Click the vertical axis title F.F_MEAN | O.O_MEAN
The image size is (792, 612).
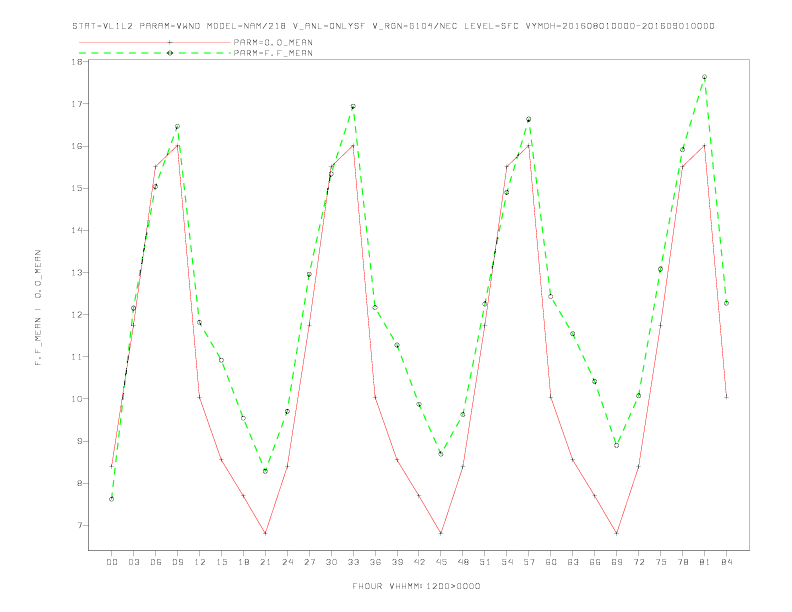pos(38,308)
